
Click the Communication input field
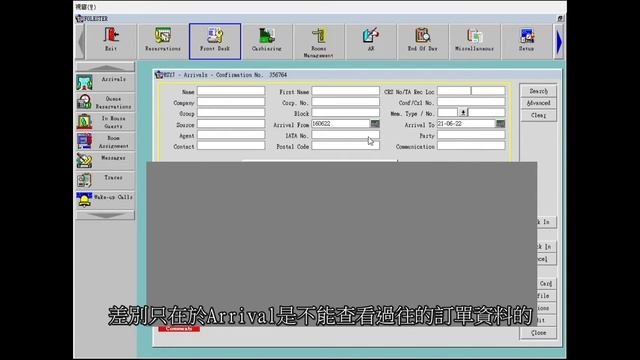tap(471, 146)
